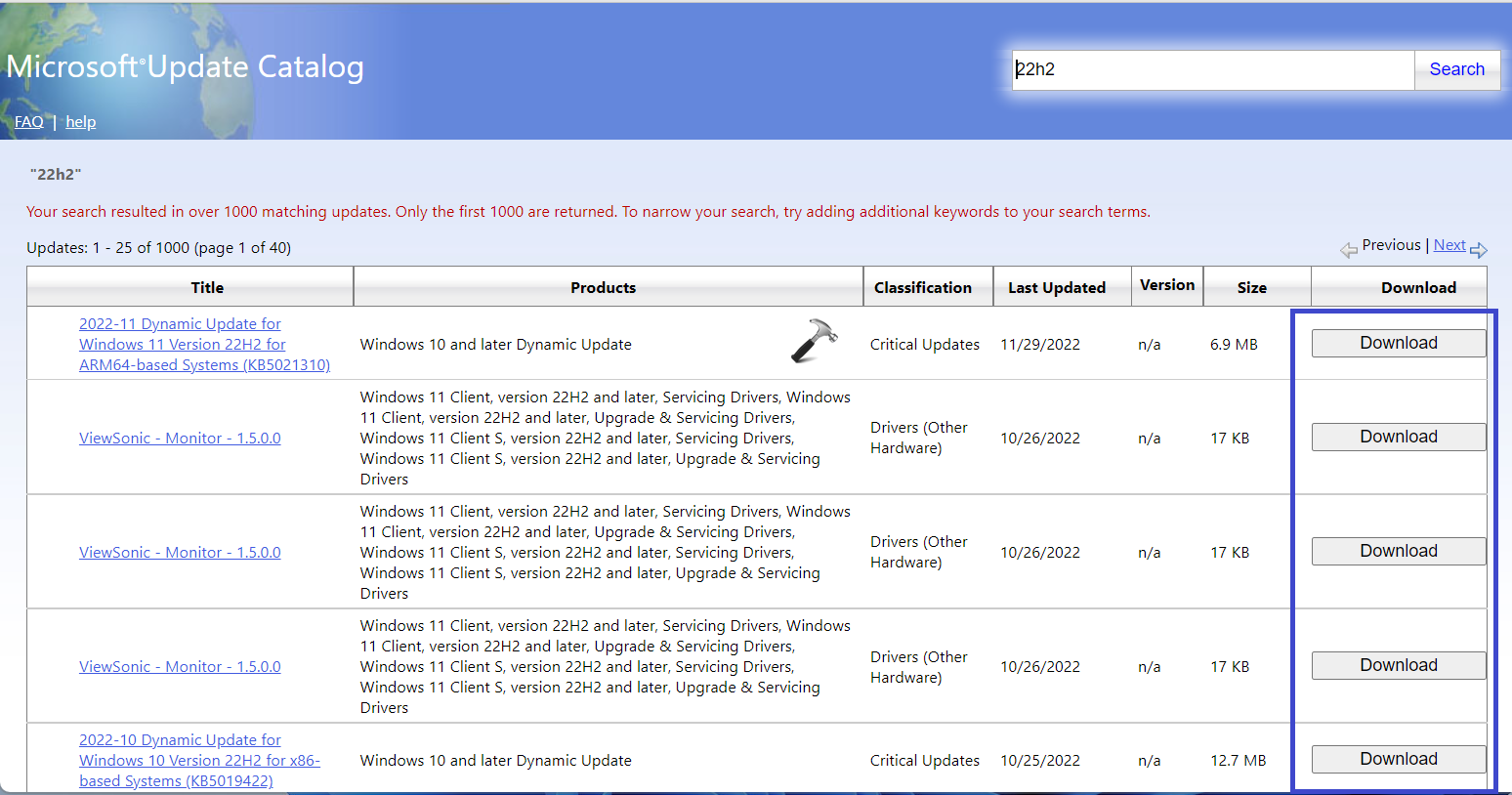Open the help link
The height and width of the screenshot is (795, 1512).
click(81, 122)
